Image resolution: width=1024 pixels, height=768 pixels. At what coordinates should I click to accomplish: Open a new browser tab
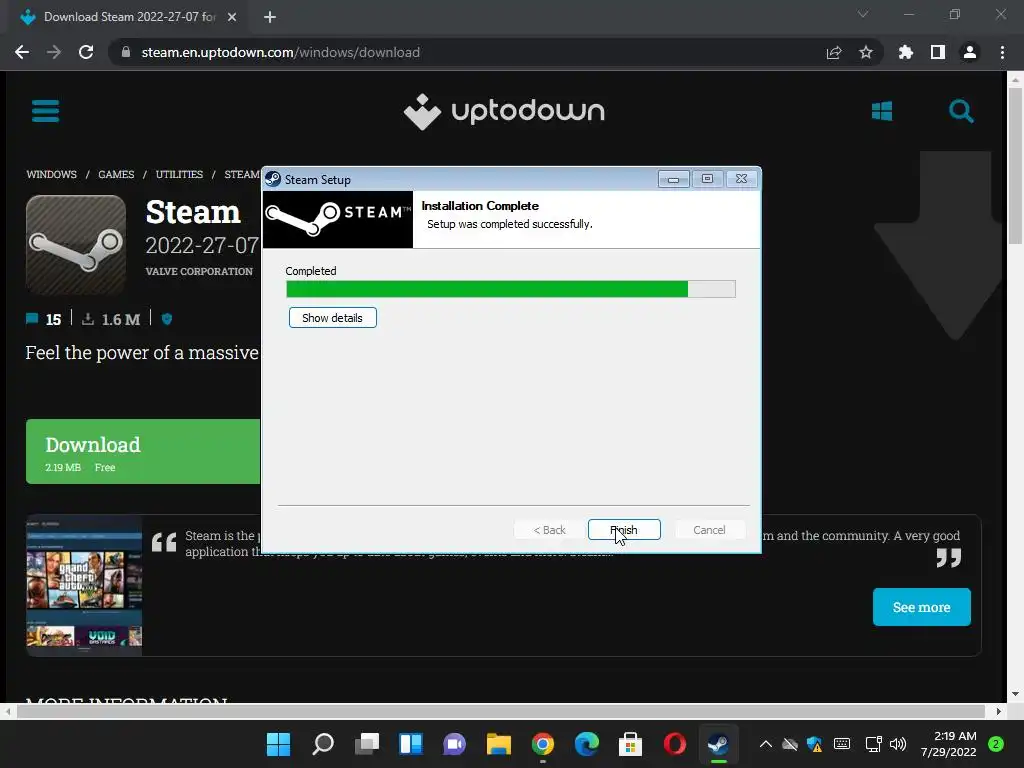point(270,17)
